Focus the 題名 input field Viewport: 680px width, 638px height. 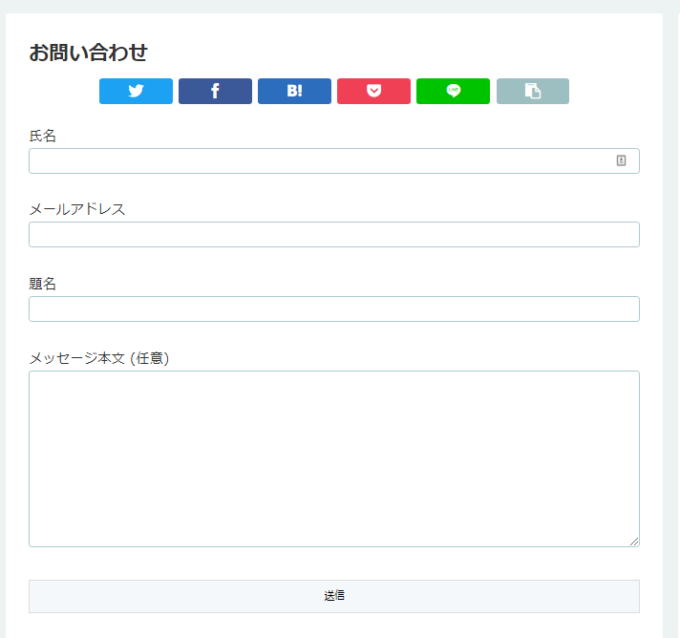334,309
